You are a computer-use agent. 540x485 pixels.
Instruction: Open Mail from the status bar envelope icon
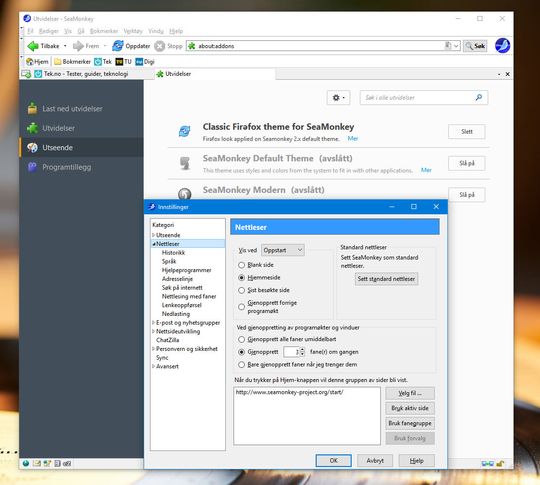pos(37,463)
